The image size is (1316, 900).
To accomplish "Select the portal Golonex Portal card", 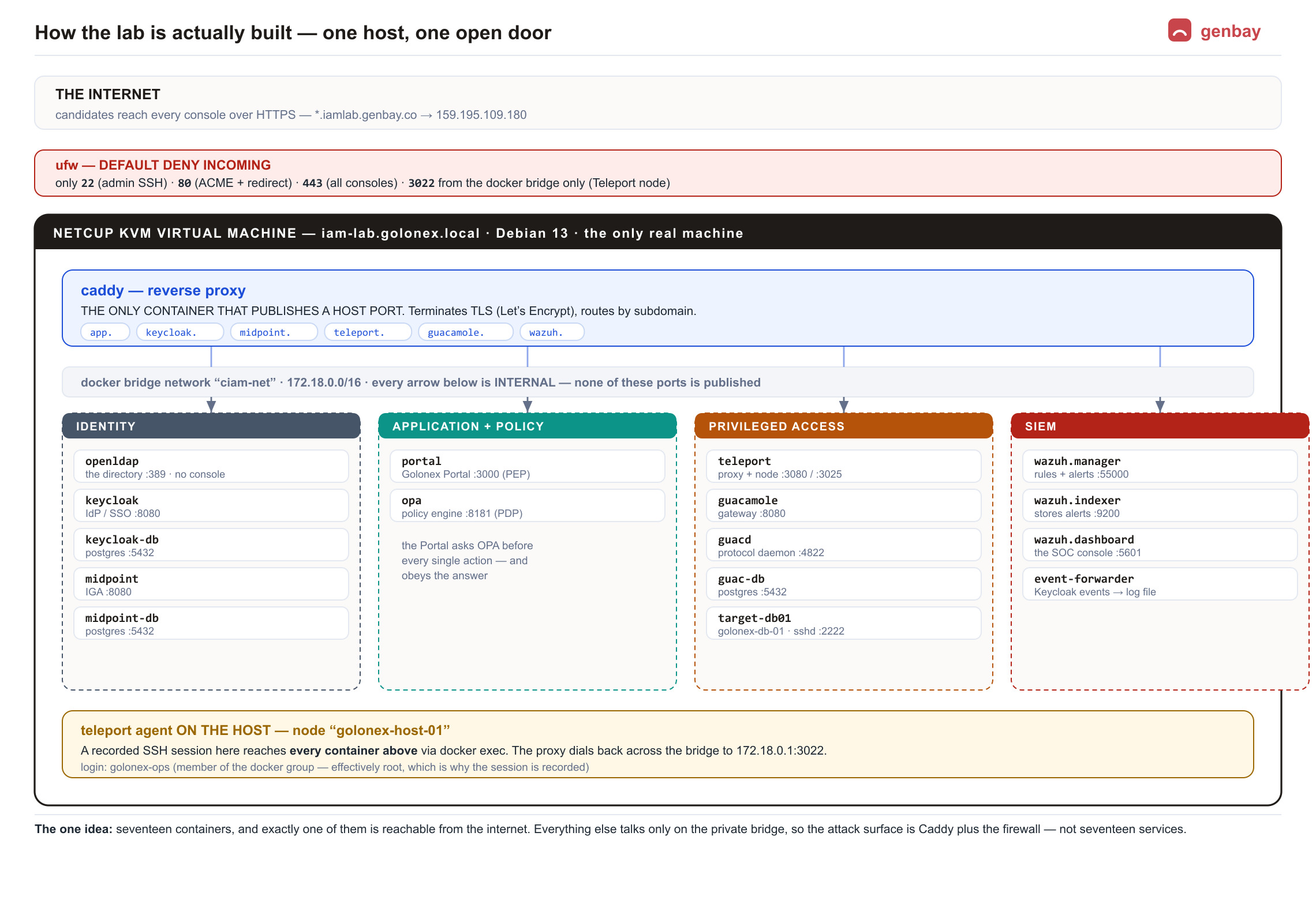I will 528,467.
